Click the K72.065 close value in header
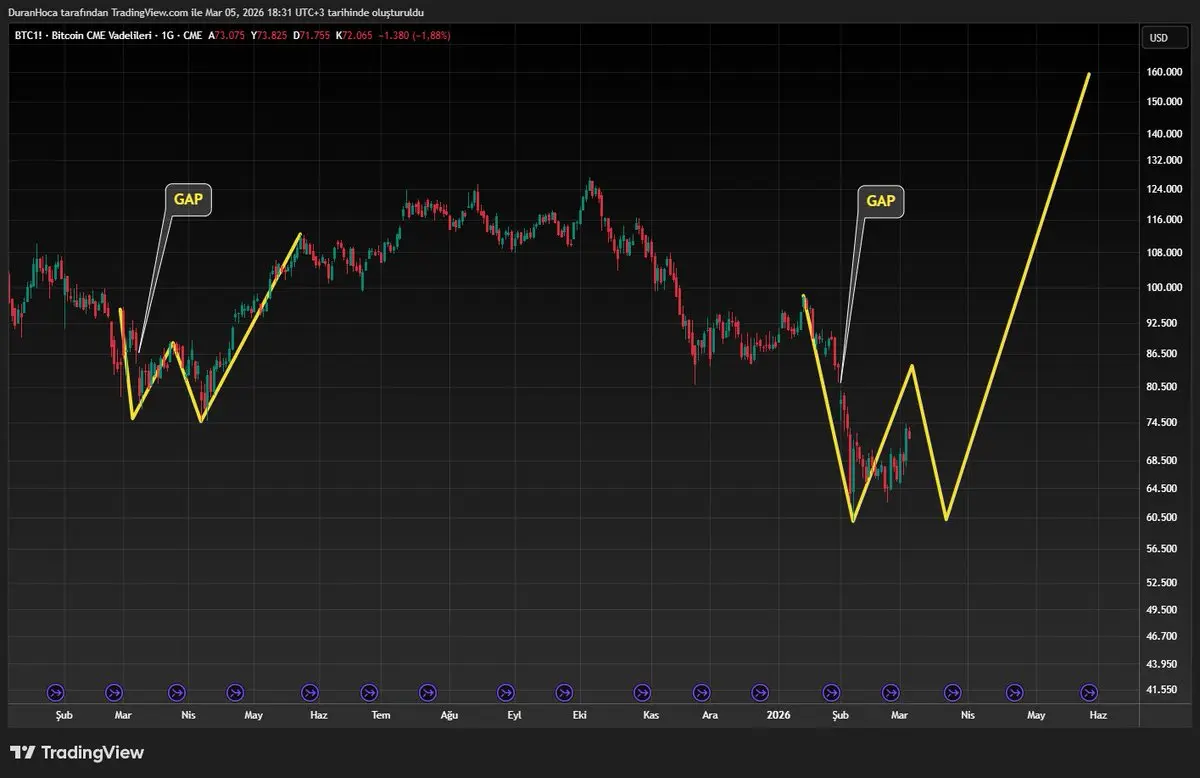This screenshot has width=1200, height=778. coord(354,35)
